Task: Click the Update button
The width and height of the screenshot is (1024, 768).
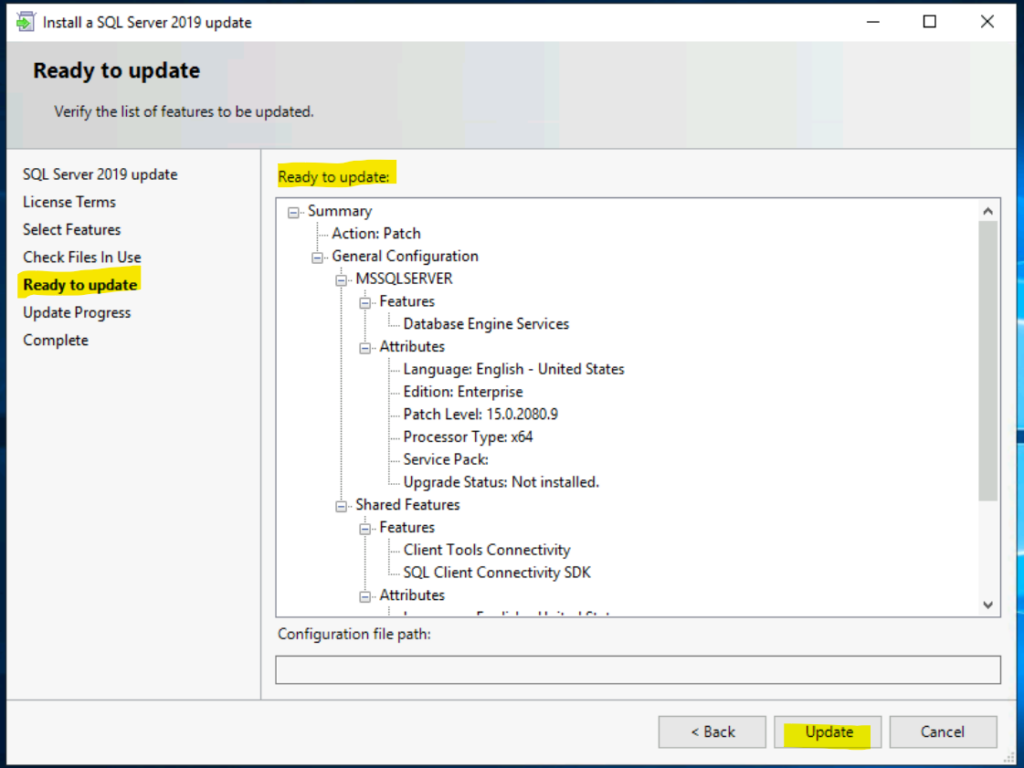Action: [827, 731]
